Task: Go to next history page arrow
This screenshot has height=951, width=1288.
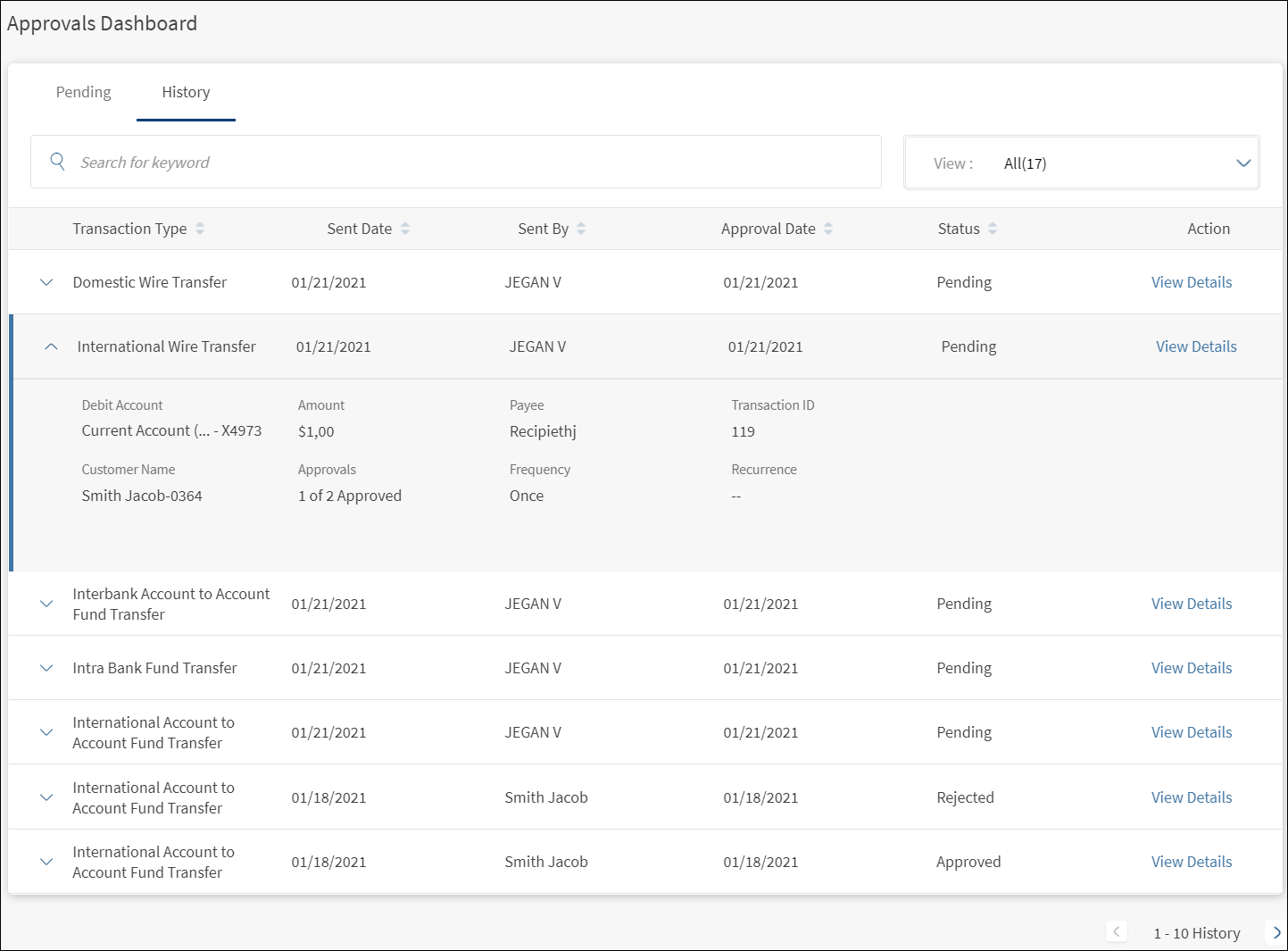Action: tap(1276, 932)
